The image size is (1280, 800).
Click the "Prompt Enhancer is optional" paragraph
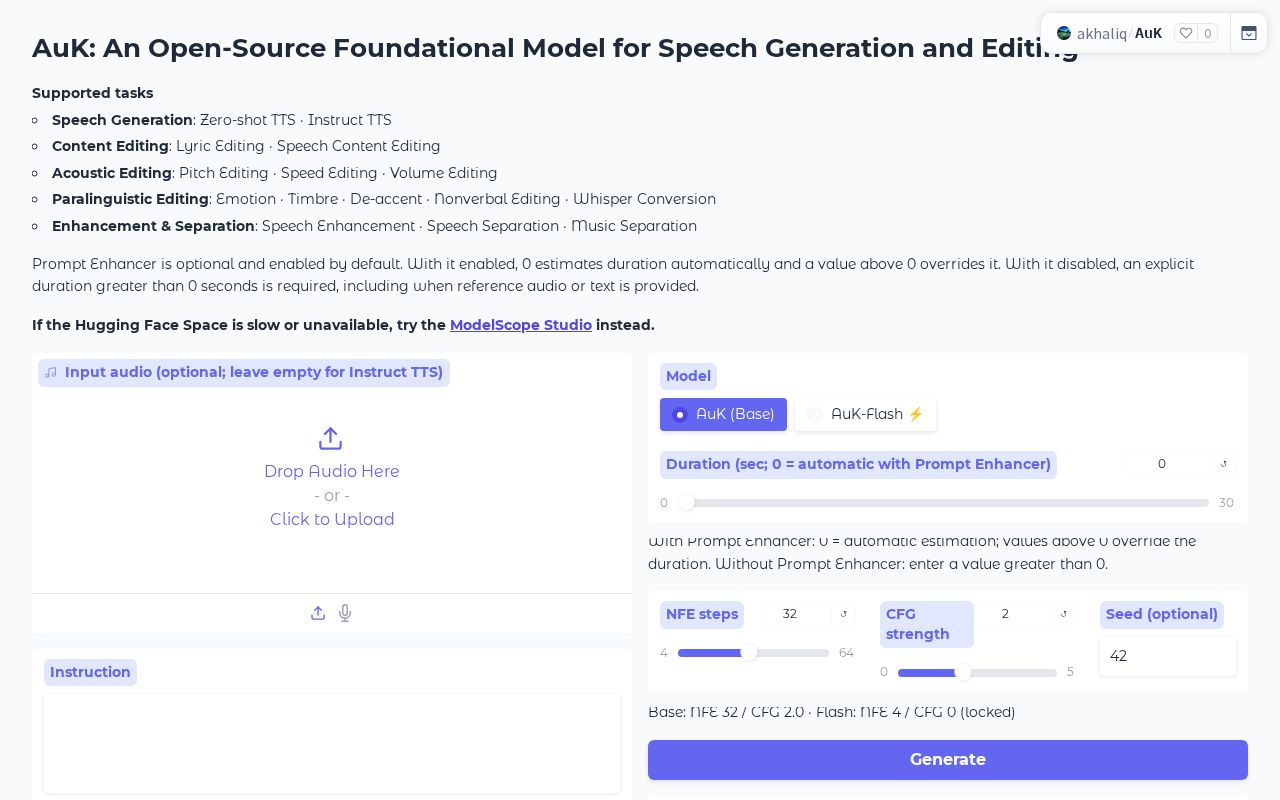click(613, 275)
